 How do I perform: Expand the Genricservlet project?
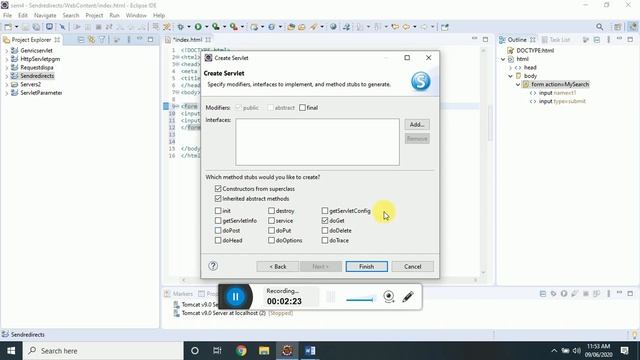coord(7,51)
